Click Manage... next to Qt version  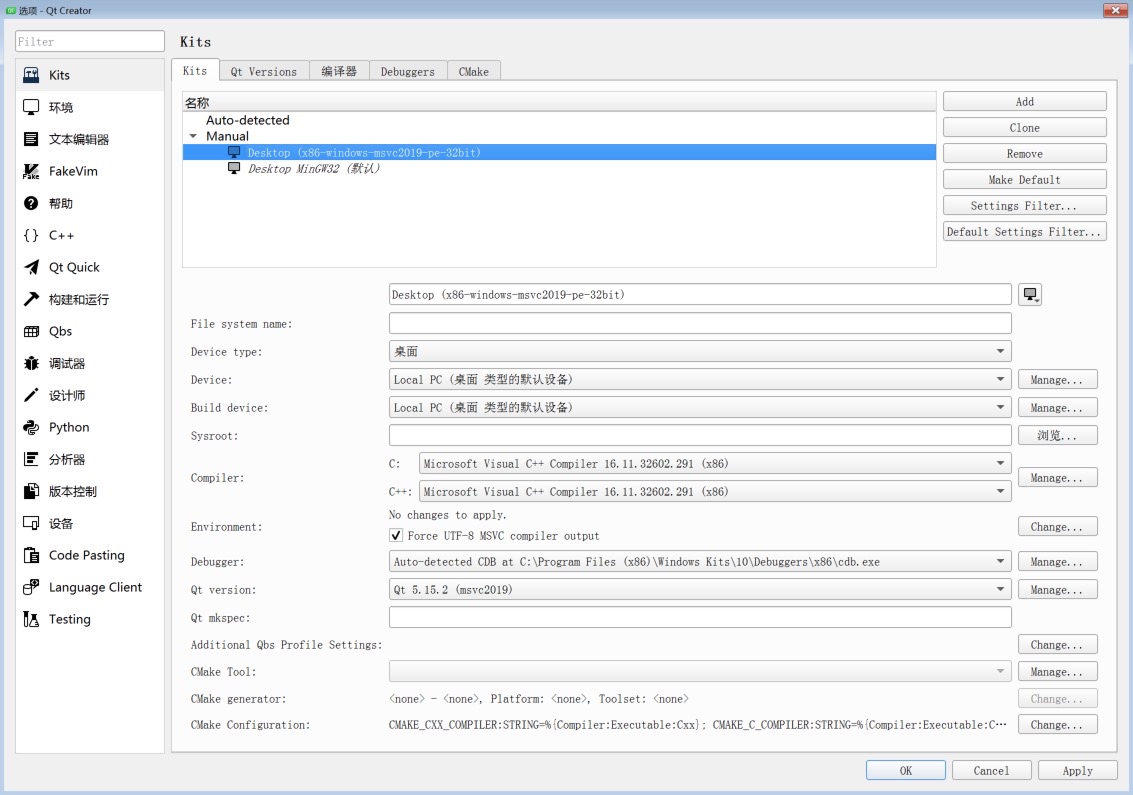pyautogui.click(x=1058, y=590)
